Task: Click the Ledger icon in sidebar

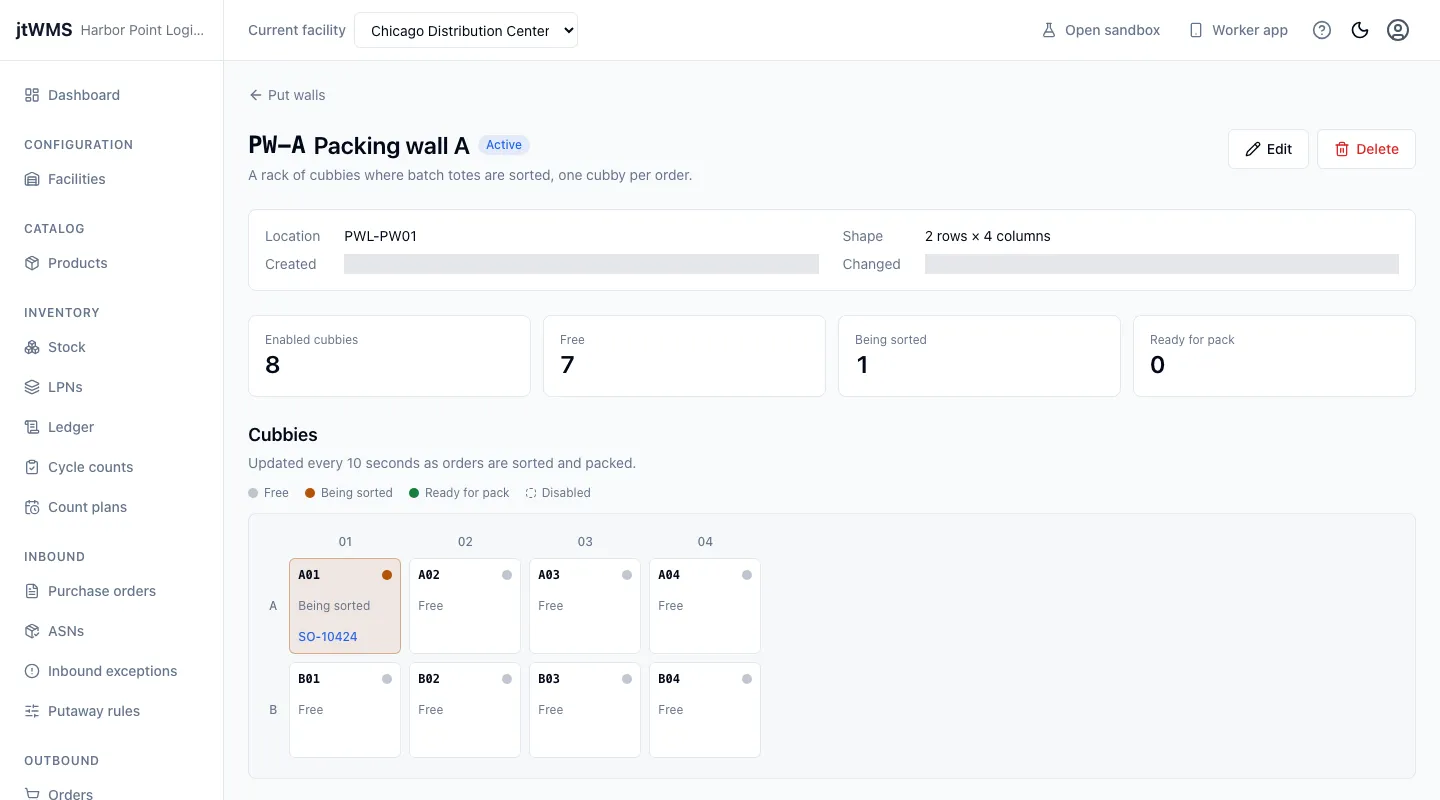Action: [x=32, y=427]
